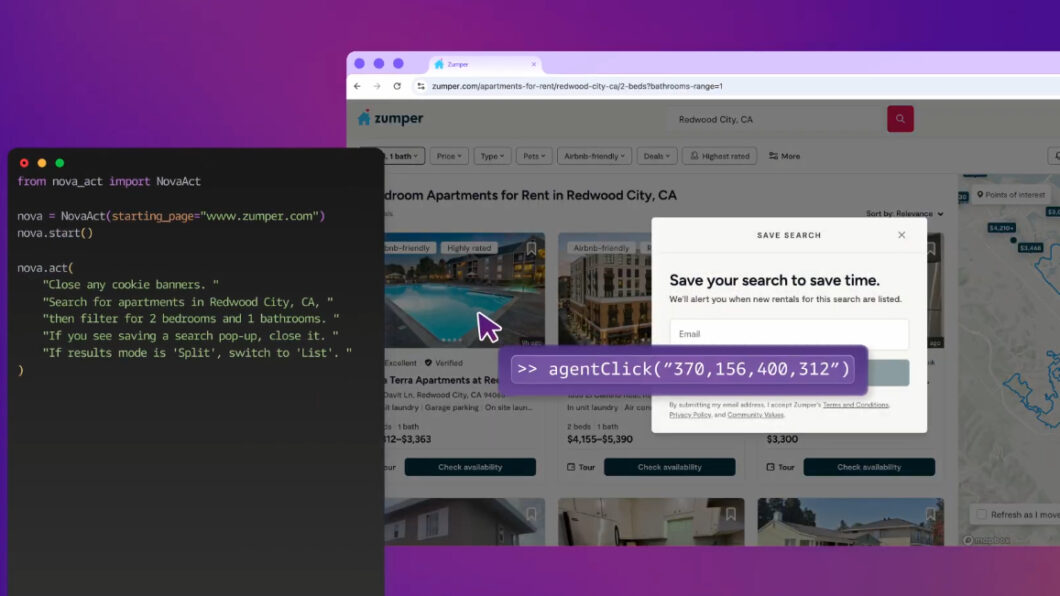The image size is (1060, 596).
Task: Click the 'If results mode is 'Split'' code line
Action: (197, 353)
